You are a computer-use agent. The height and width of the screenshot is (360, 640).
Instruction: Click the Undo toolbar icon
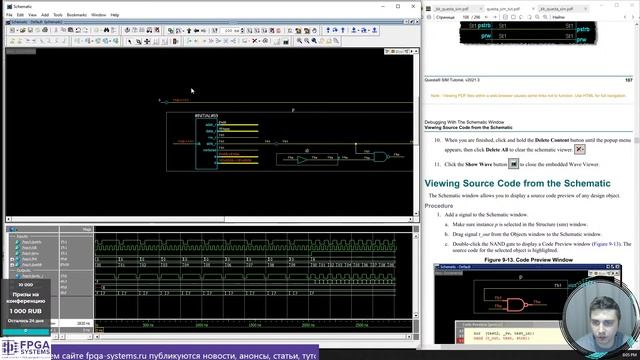[78, 30]
